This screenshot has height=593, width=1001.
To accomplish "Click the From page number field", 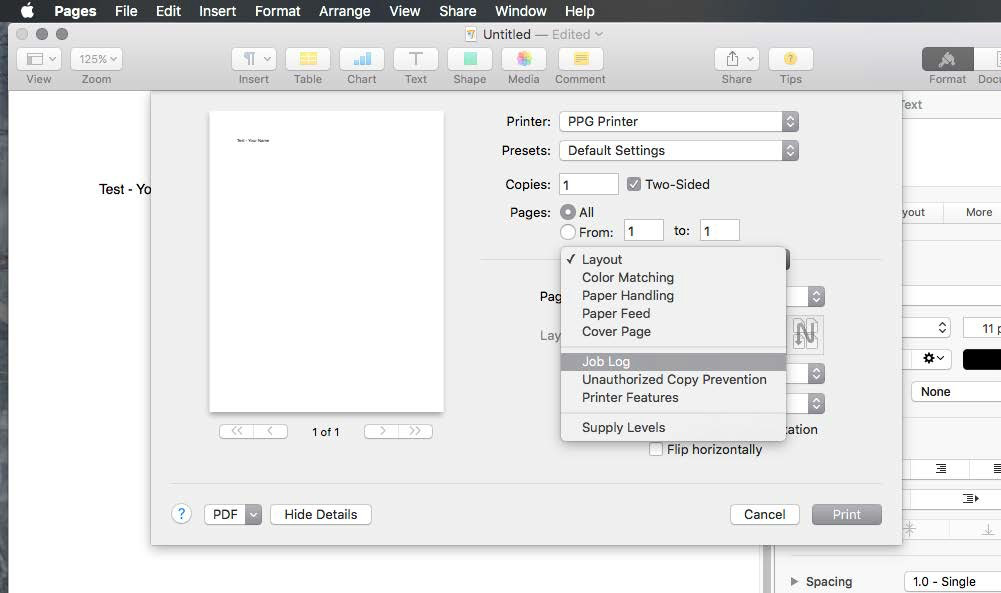I will pos(644,230).
